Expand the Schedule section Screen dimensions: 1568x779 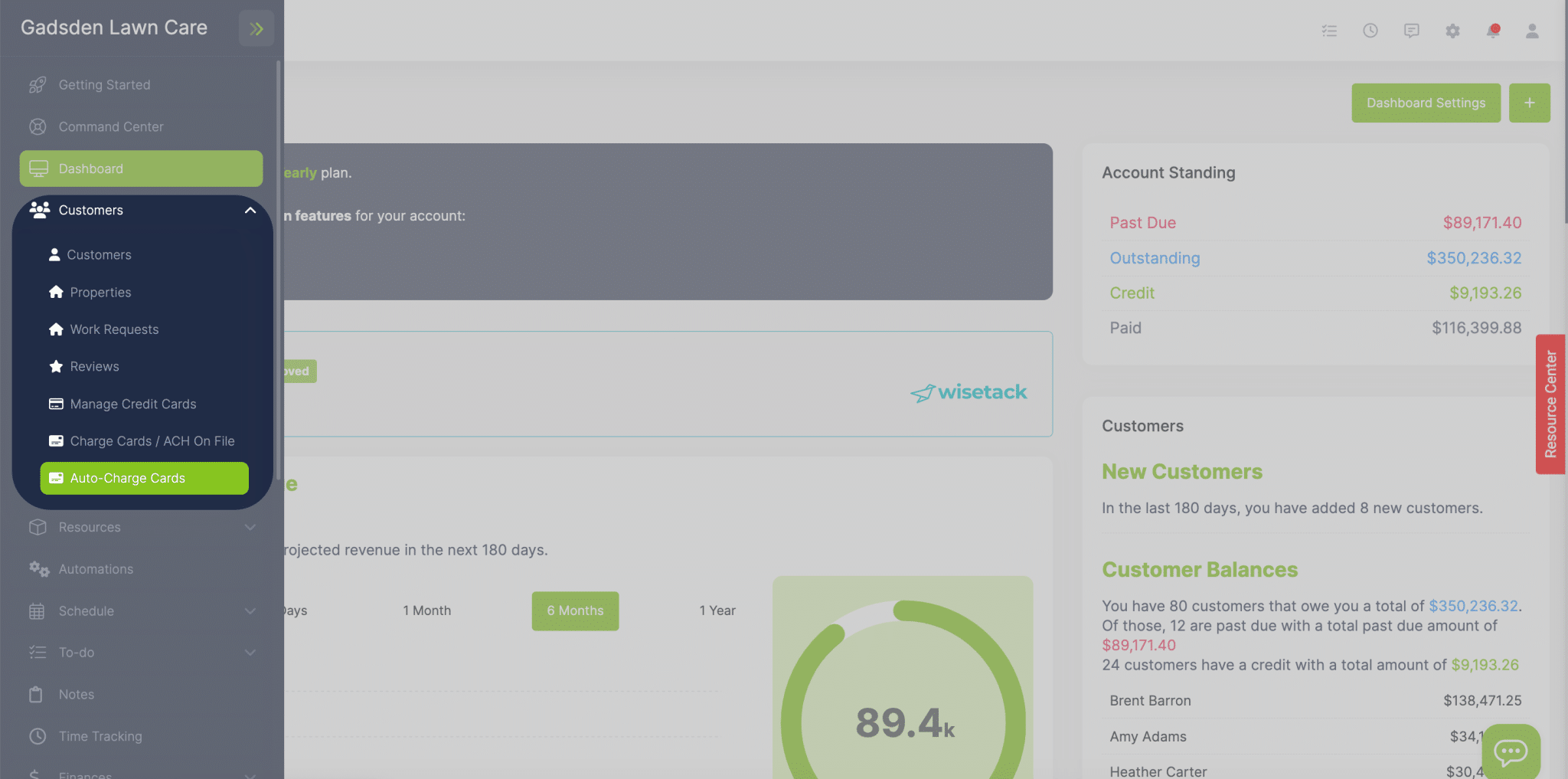coord(250,610)
